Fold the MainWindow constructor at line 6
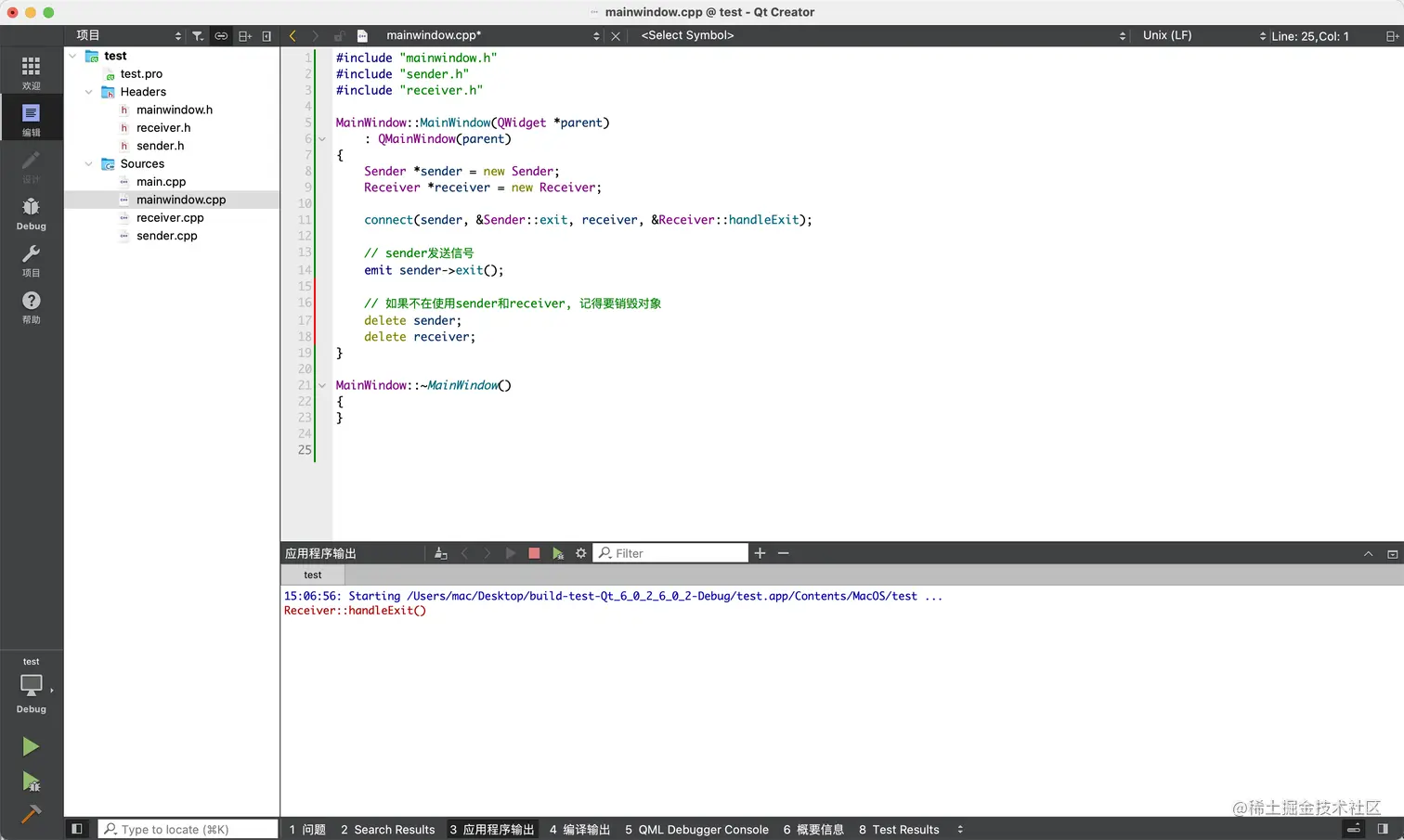Image resolution: width=1404 pixels, height=840 pixels. tap(322, 139)
